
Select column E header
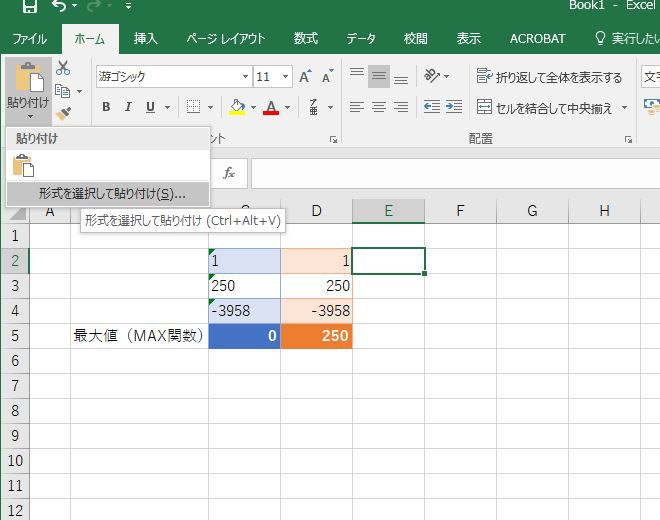coord(389,211)
